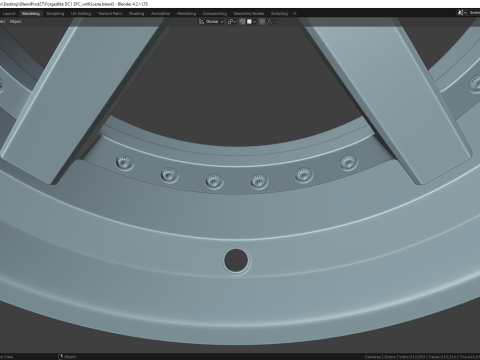The image size is (480, 360).
Task: Add a new workspace with plus icon
Action: [x=295, y=14]
